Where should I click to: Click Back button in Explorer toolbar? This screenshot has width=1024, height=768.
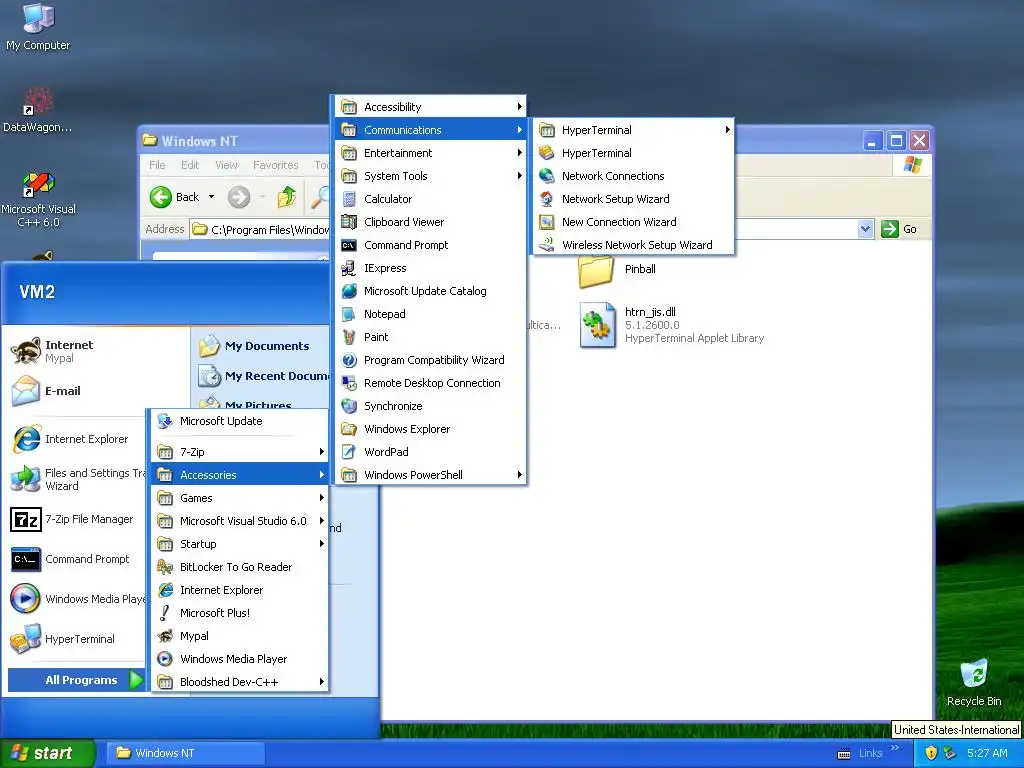point(175,197)
